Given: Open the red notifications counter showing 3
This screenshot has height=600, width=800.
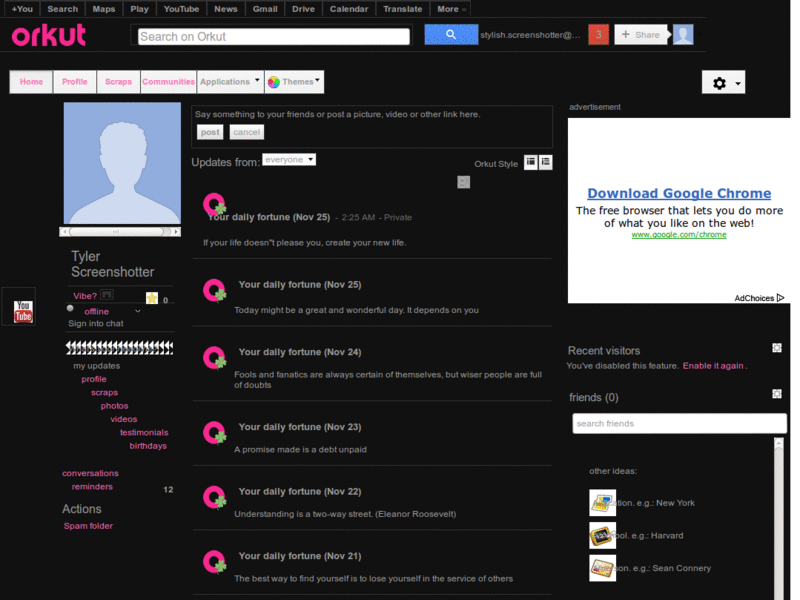Looking at the screenshot, I should click(598, 35).
